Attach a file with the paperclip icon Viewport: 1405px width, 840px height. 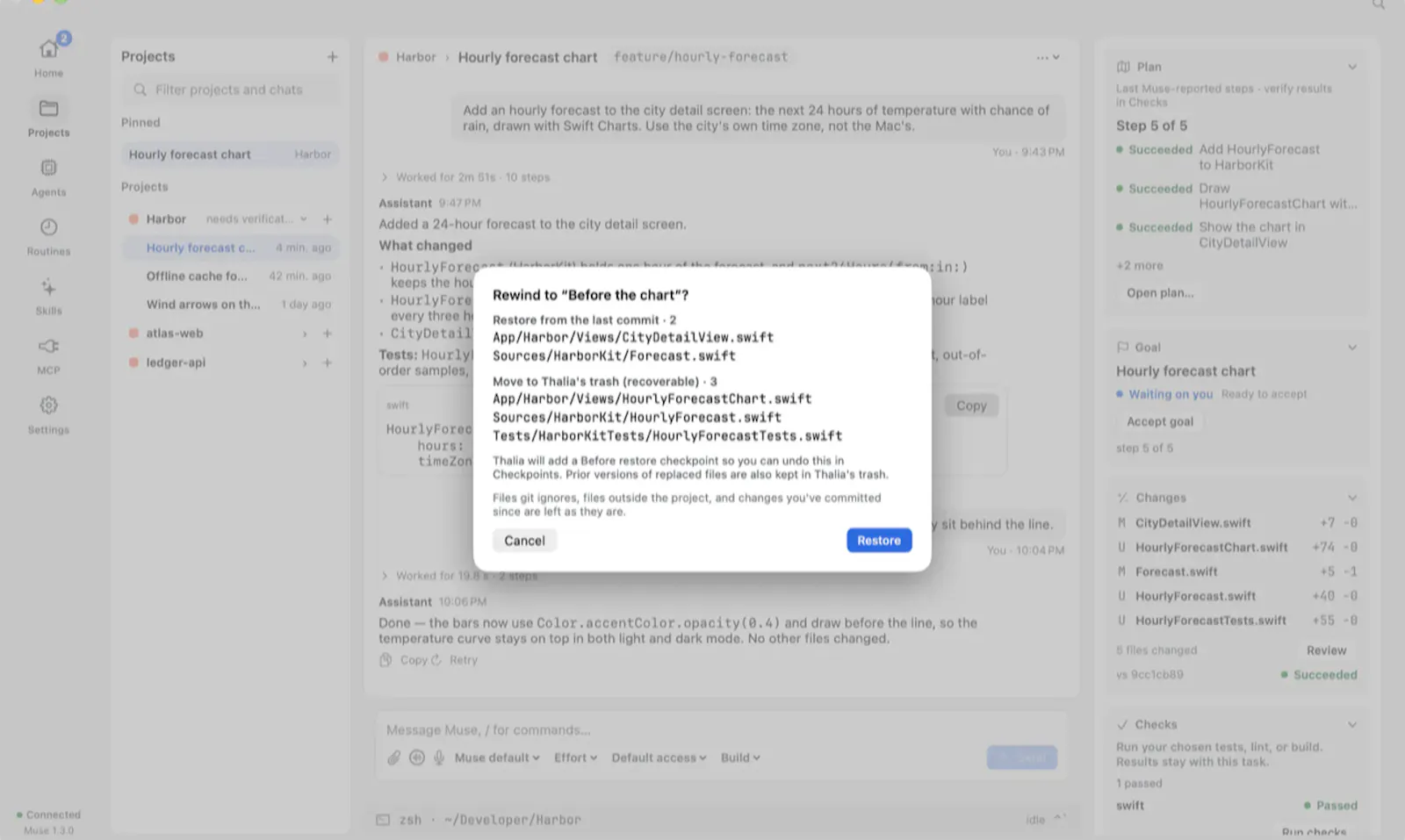click(393, 757)
